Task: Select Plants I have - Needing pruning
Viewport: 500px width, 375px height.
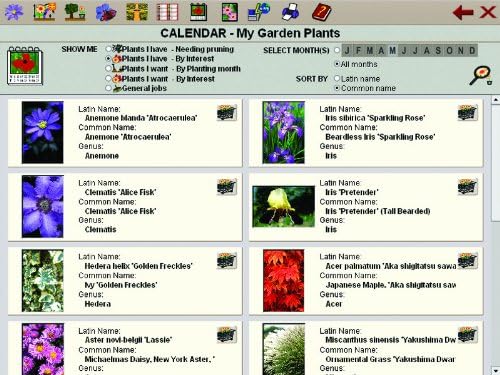Action: coord(108,49)
